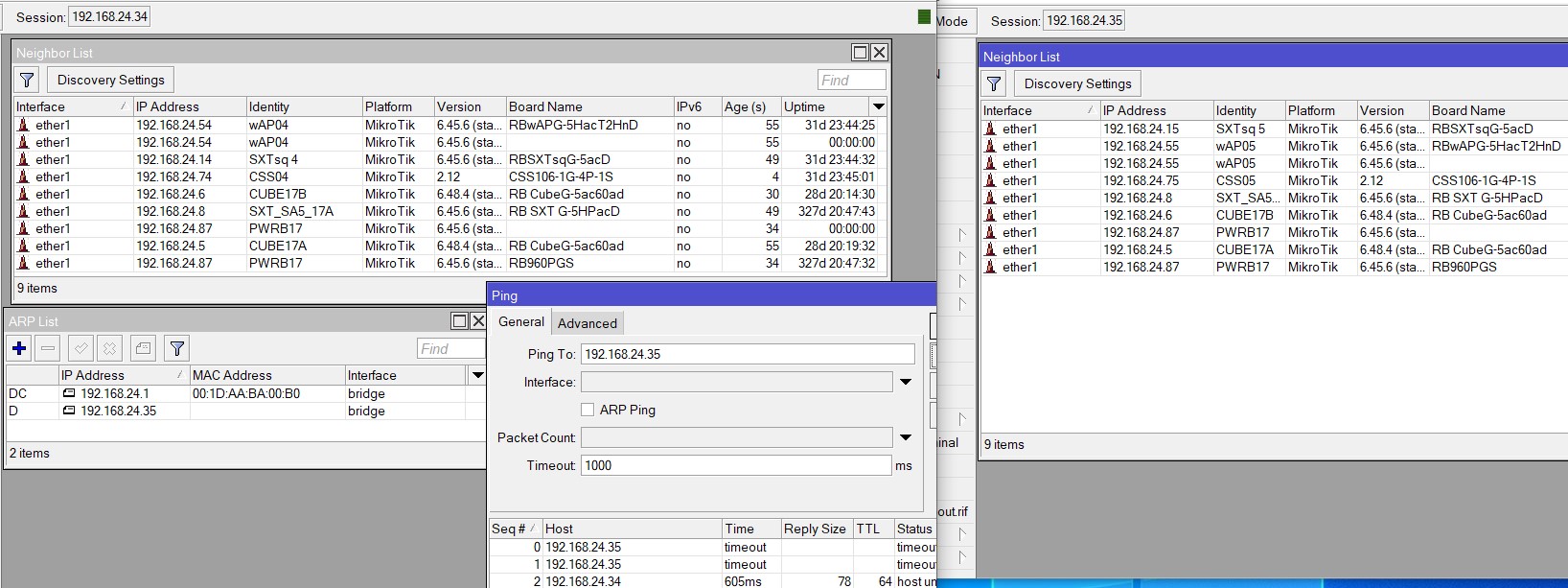This screenshot has width=1568, height=588.
Task: Open column dropdown in ARP List header
Action: tap(476, 375)
